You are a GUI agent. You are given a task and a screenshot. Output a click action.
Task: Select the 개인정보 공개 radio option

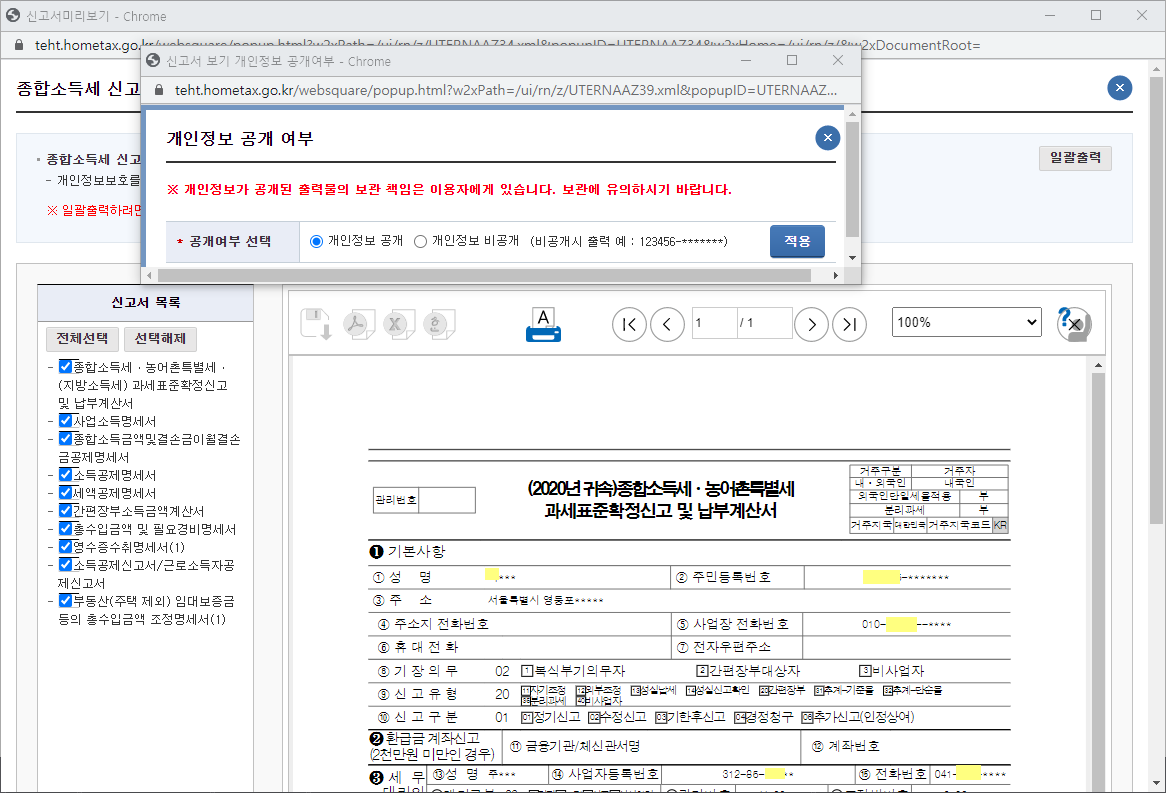[317, 241]
